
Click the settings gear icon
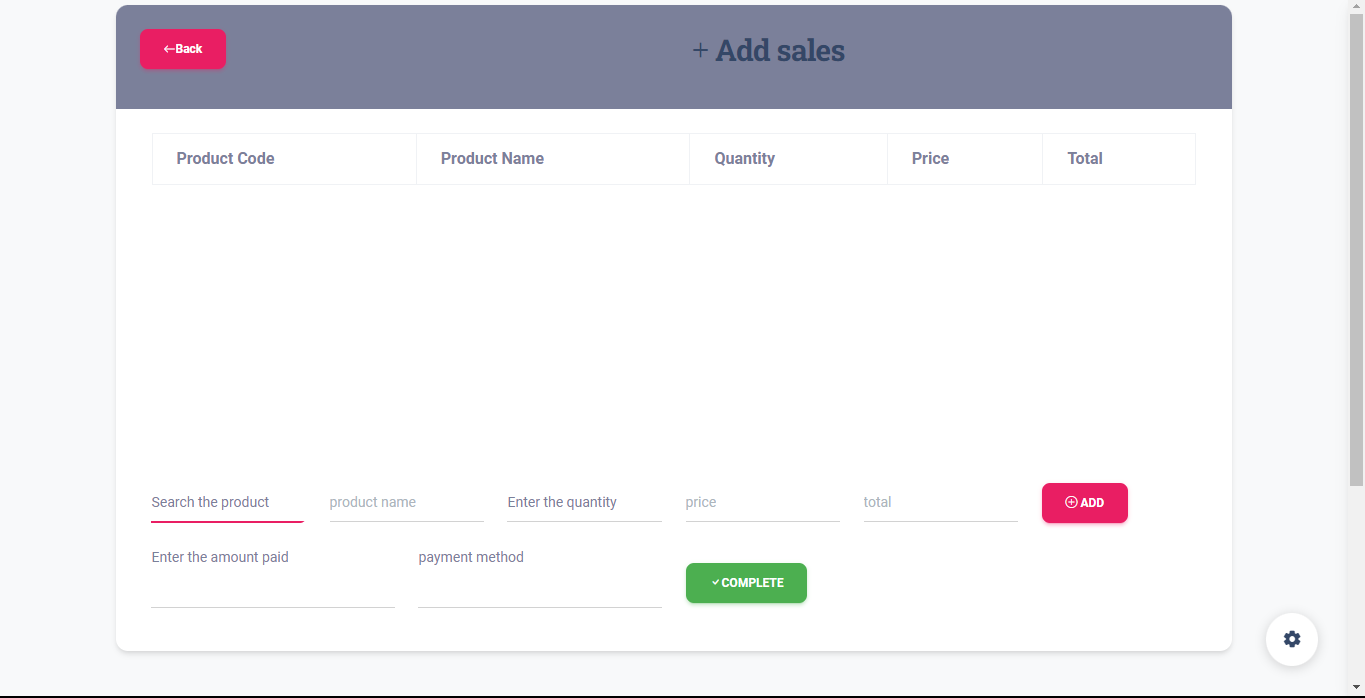tap(1292, 639)
